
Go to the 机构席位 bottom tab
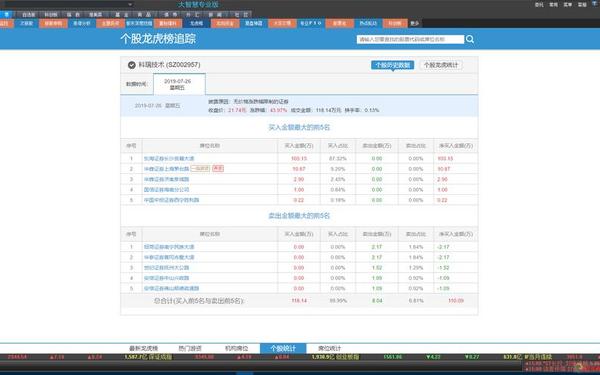[x=236, y=348]
